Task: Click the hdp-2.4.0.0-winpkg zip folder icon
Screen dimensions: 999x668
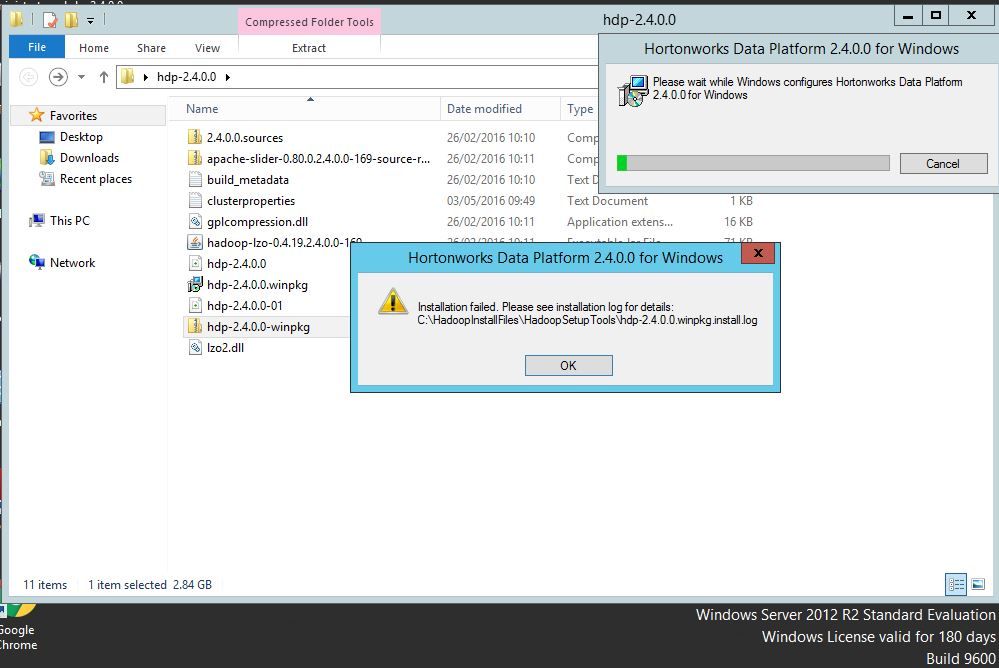Action: tap(195, 326)
